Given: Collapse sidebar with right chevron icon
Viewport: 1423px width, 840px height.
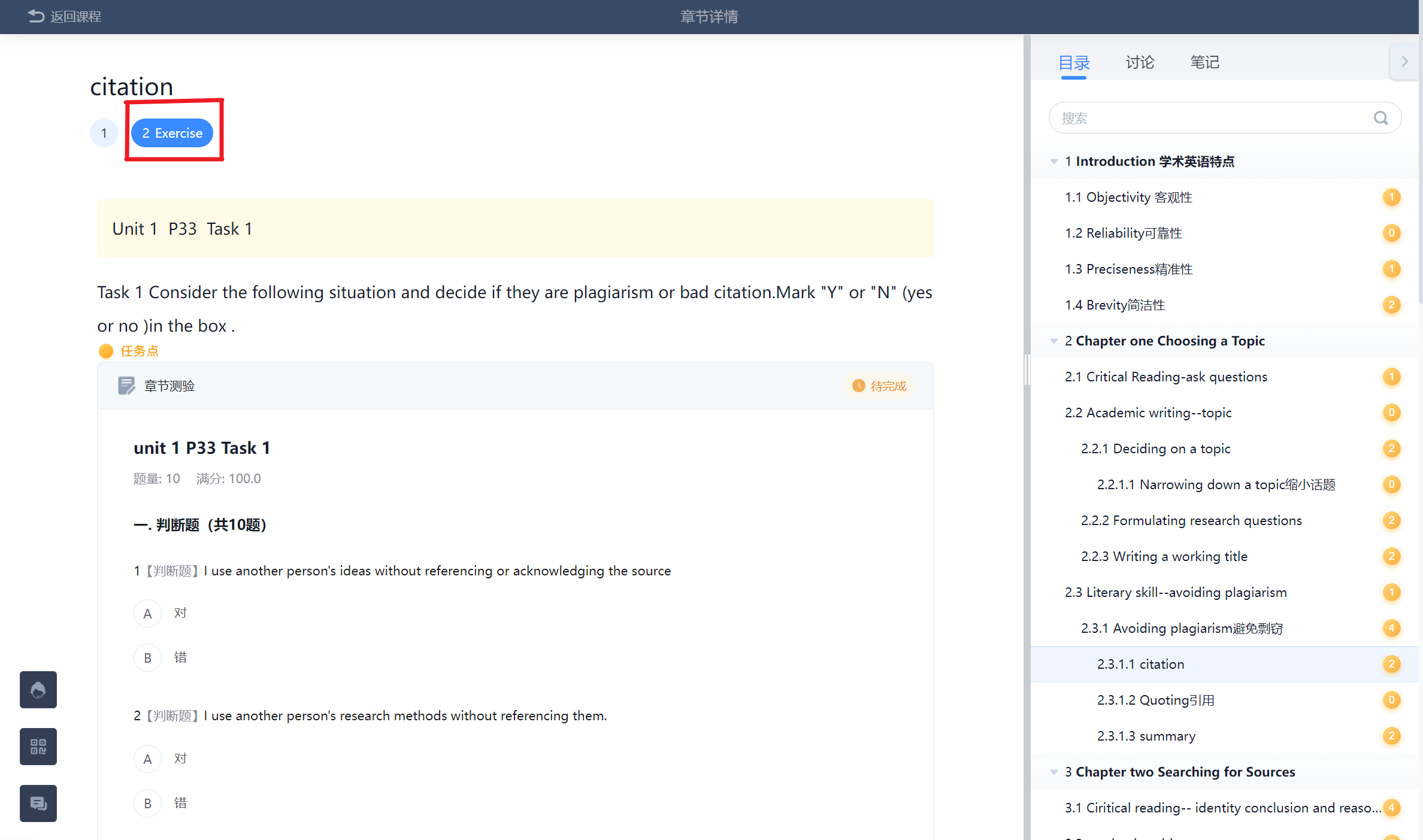Looking at the screenshot, I should pyautogui.click(x=1404, y=62).
